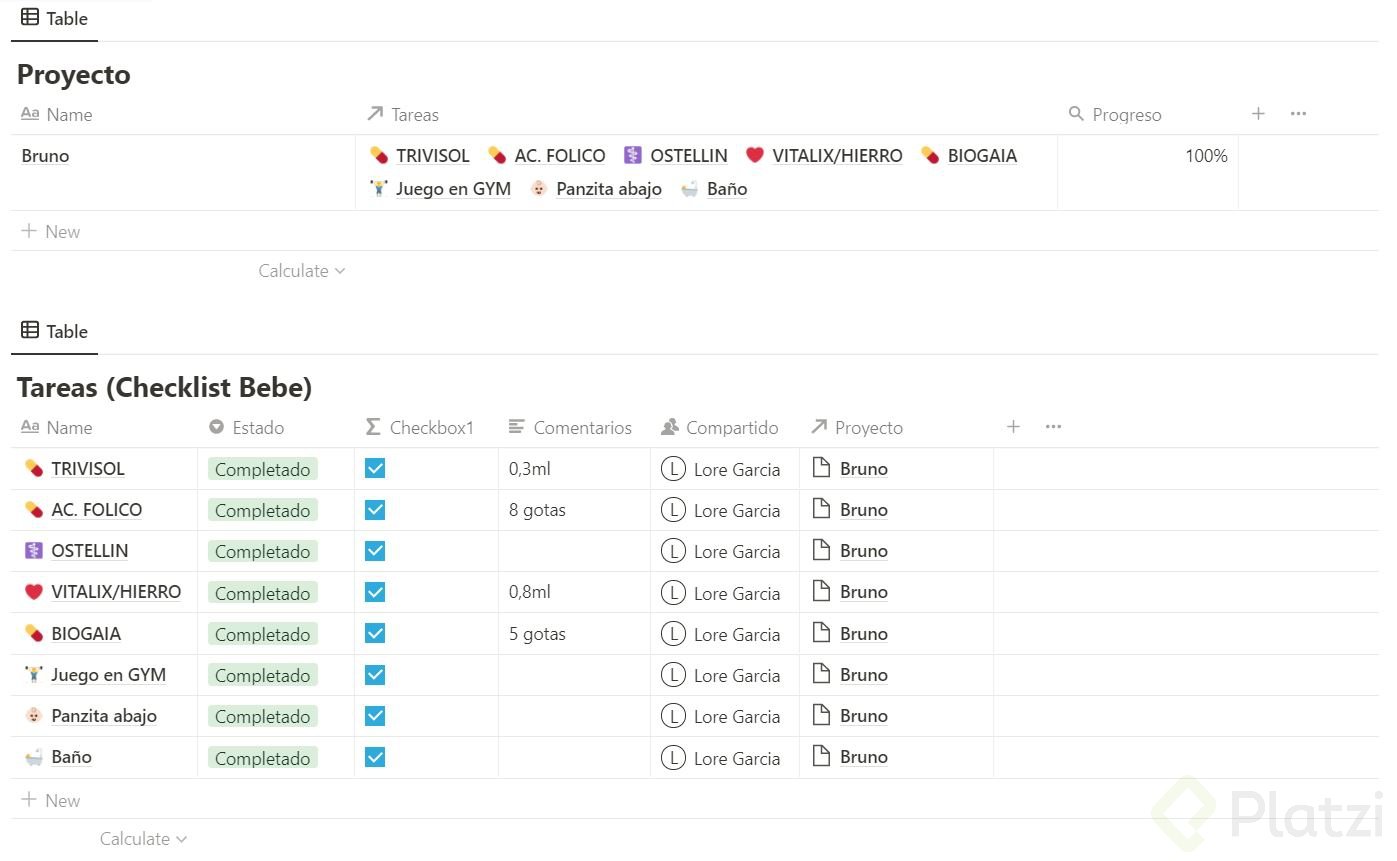
Task: Open the Estado column header menu
Action: pos(246,428)
